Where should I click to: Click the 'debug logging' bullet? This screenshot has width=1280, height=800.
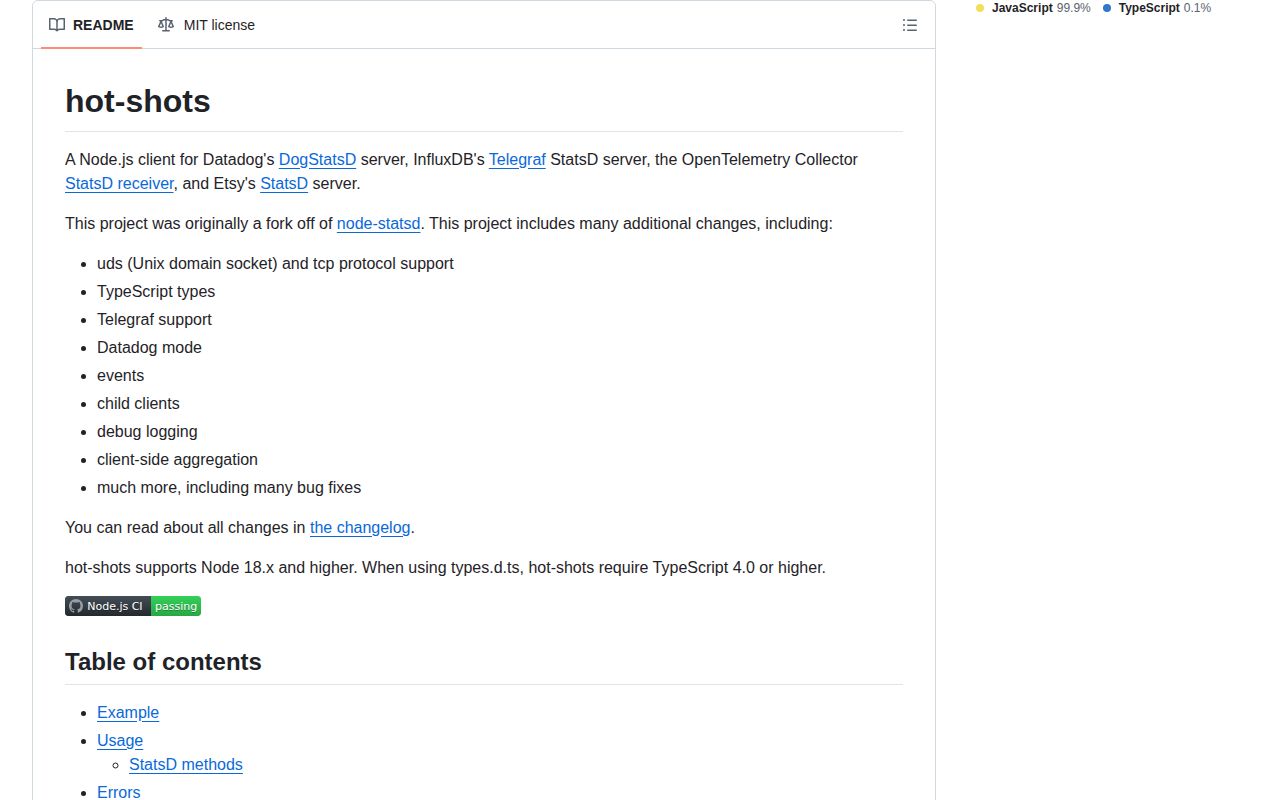pyautogui.click(x=147, y=431)
